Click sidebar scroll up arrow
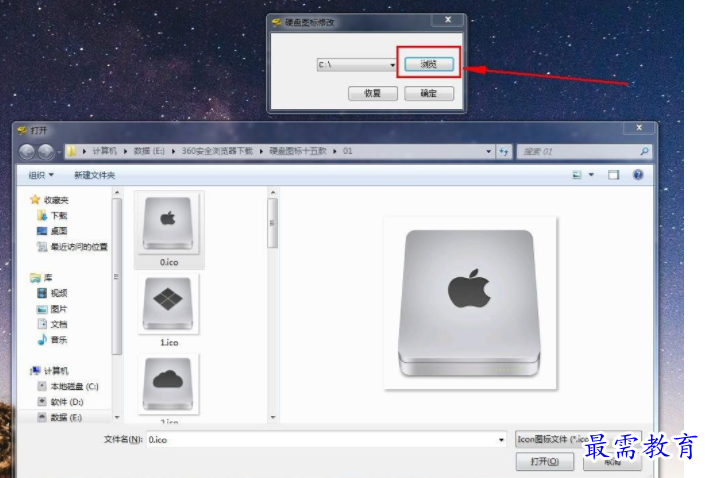Screen dimensions: 706x478 click(x=117, y=193)
